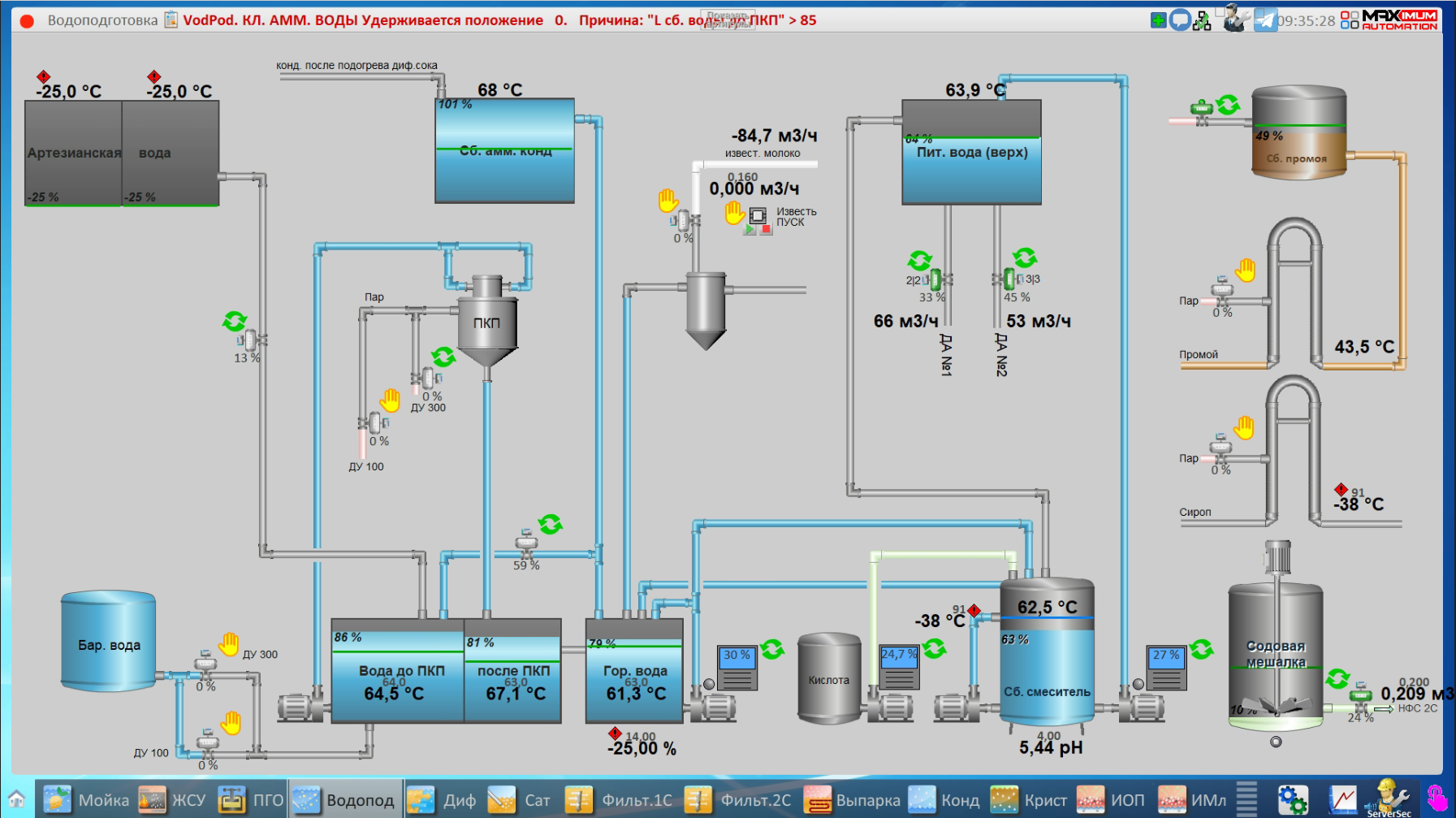Toggle manual mode hand on ДУ 300 steam valve
1456x818 pixels.
point(391,400)
